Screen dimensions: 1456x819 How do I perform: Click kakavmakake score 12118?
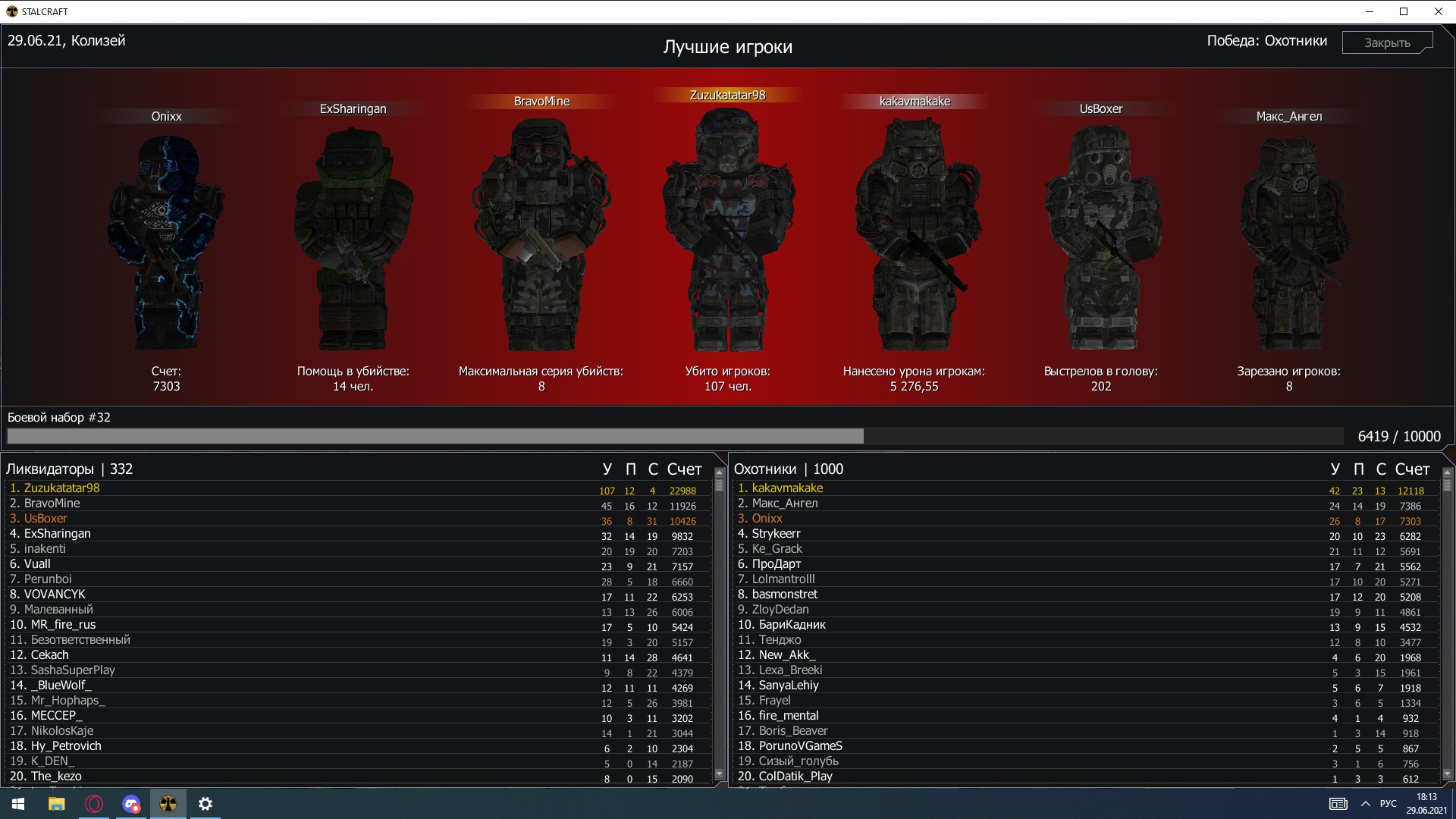coord(1410,491)
